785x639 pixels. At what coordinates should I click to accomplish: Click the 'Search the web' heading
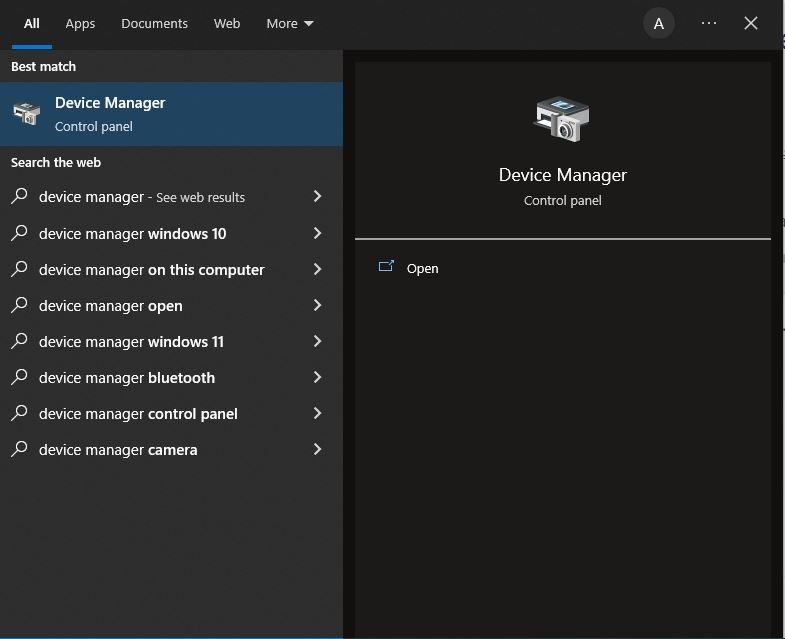point(56,163)
